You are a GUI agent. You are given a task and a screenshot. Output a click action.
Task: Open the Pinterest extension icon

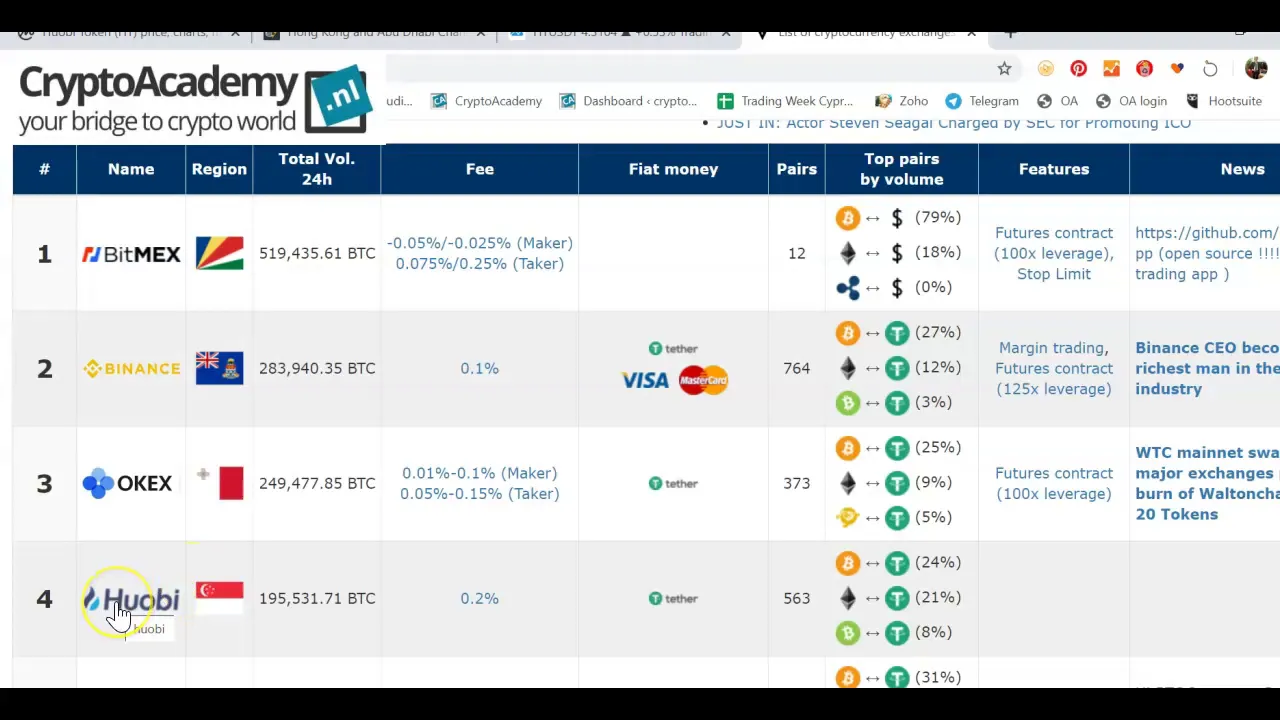click(x=1078, y=69)
